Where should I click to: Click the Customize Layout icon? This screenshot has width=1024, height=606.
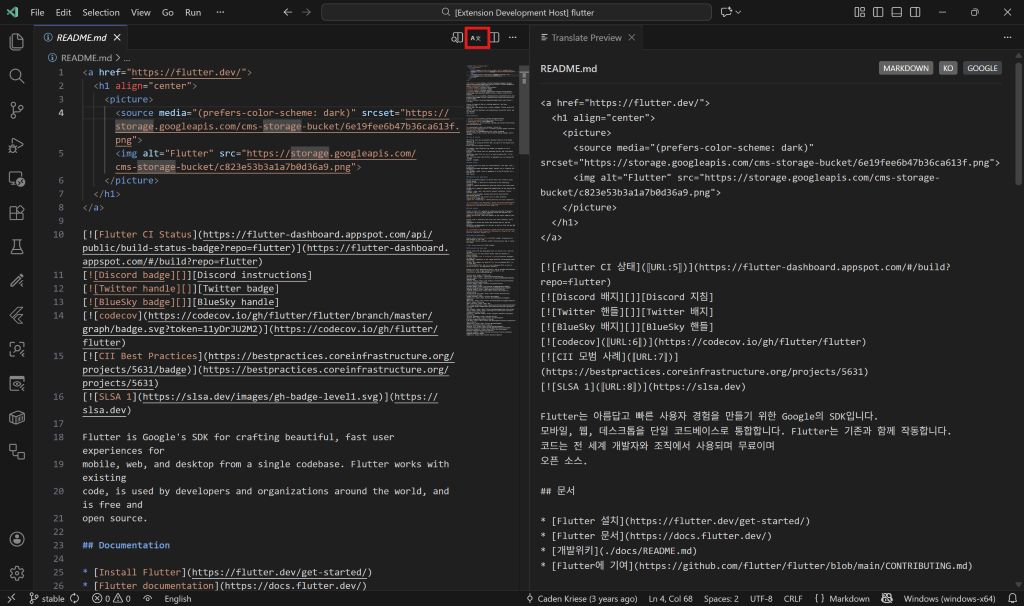[x=859, y=12]
